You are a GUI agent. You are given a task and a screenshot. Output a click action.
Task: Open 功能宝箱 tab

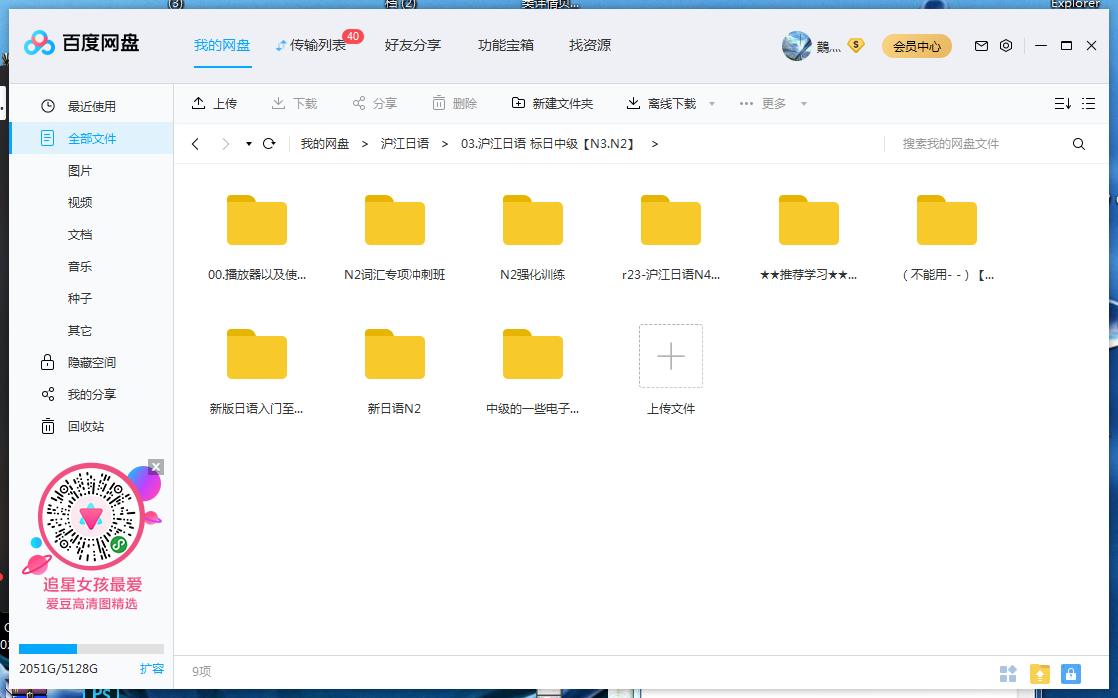[x=506, y=46]
